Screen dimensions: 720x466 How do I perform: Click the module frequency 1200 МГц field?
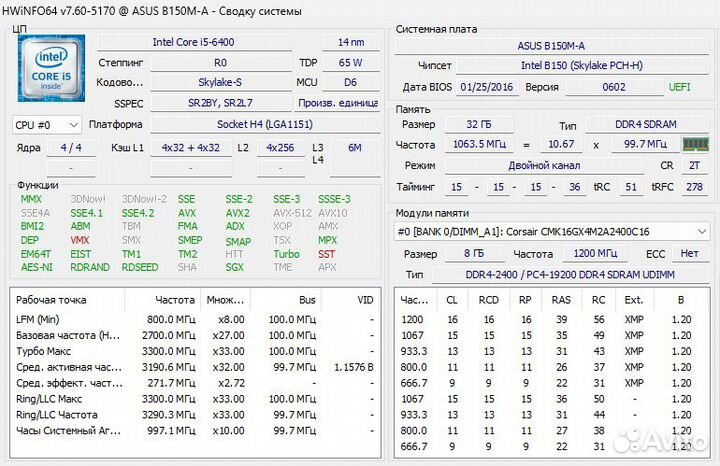pyautogui.click(x=596, y=253)
